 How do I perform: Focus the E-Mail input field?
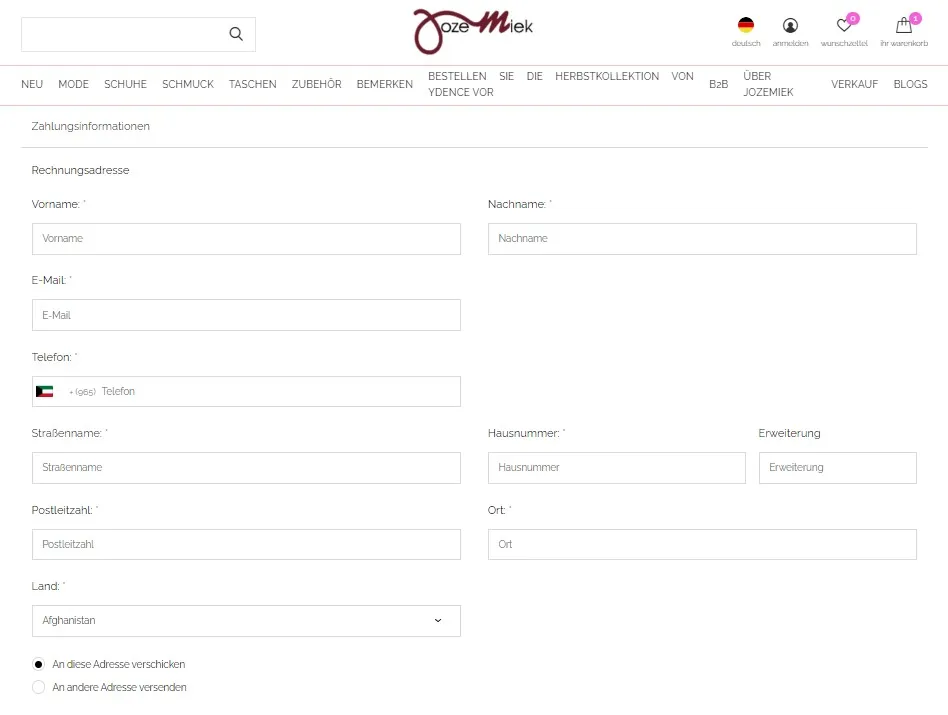pyautogui.click(x=246, y=315)
